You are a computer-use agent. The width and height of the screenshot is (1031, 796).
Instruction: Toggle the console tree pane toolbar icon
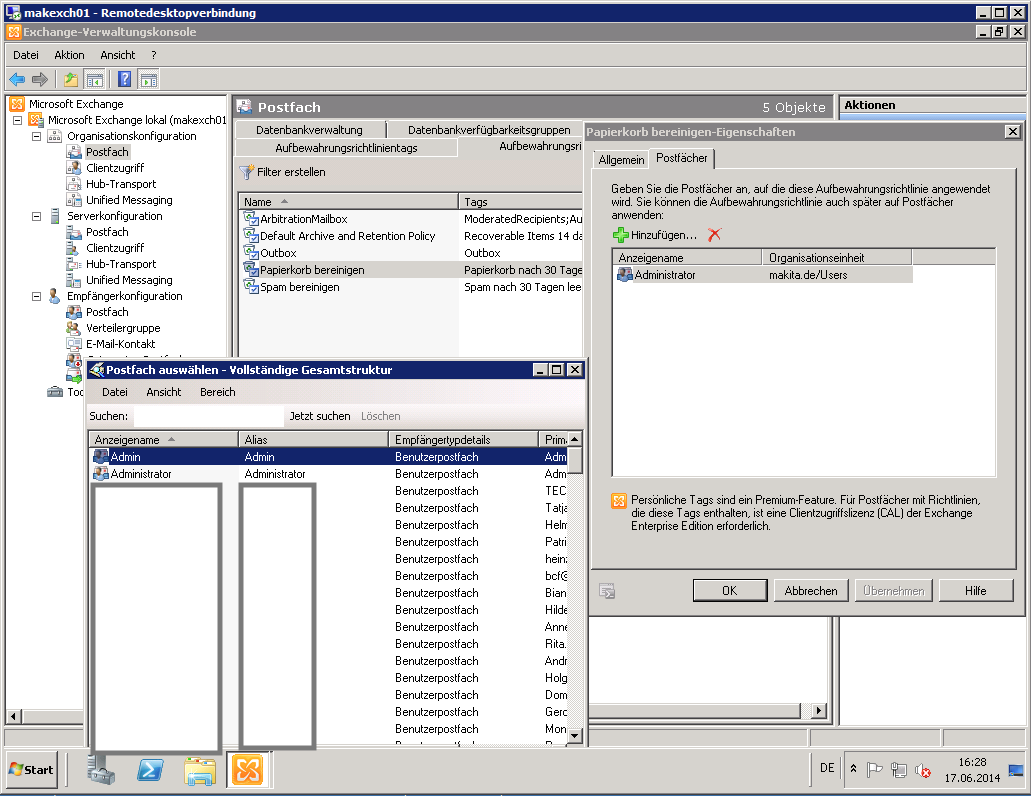(95, 80)
